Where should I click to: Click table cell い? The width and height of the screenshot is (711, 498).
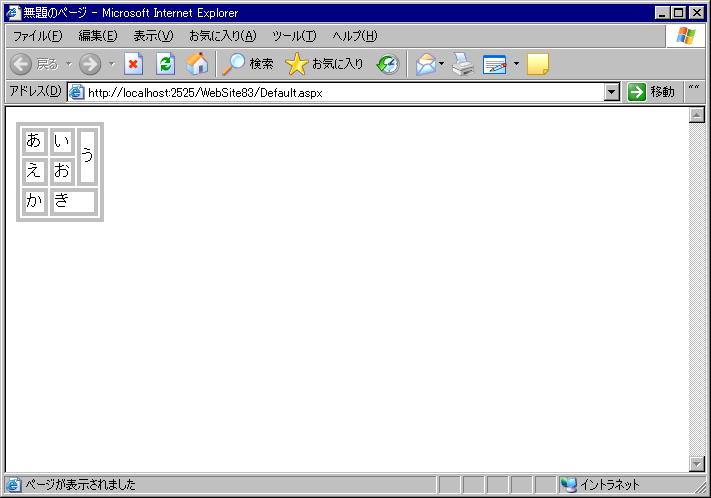click(x=62, y=141)
